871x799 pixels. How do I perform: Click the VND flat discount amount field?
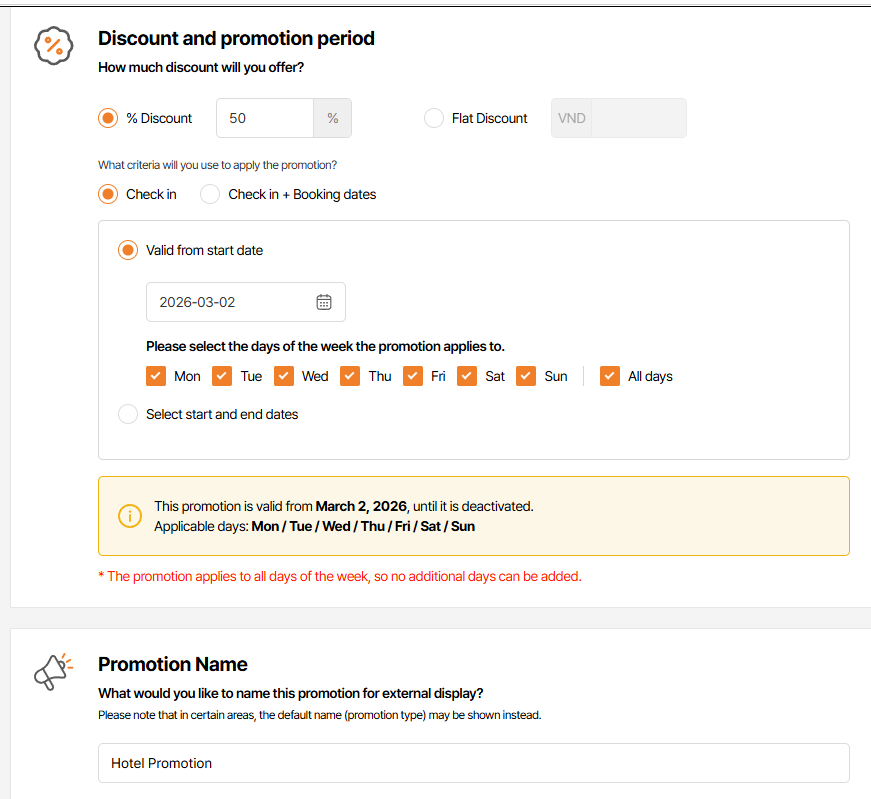coord(638,118)
